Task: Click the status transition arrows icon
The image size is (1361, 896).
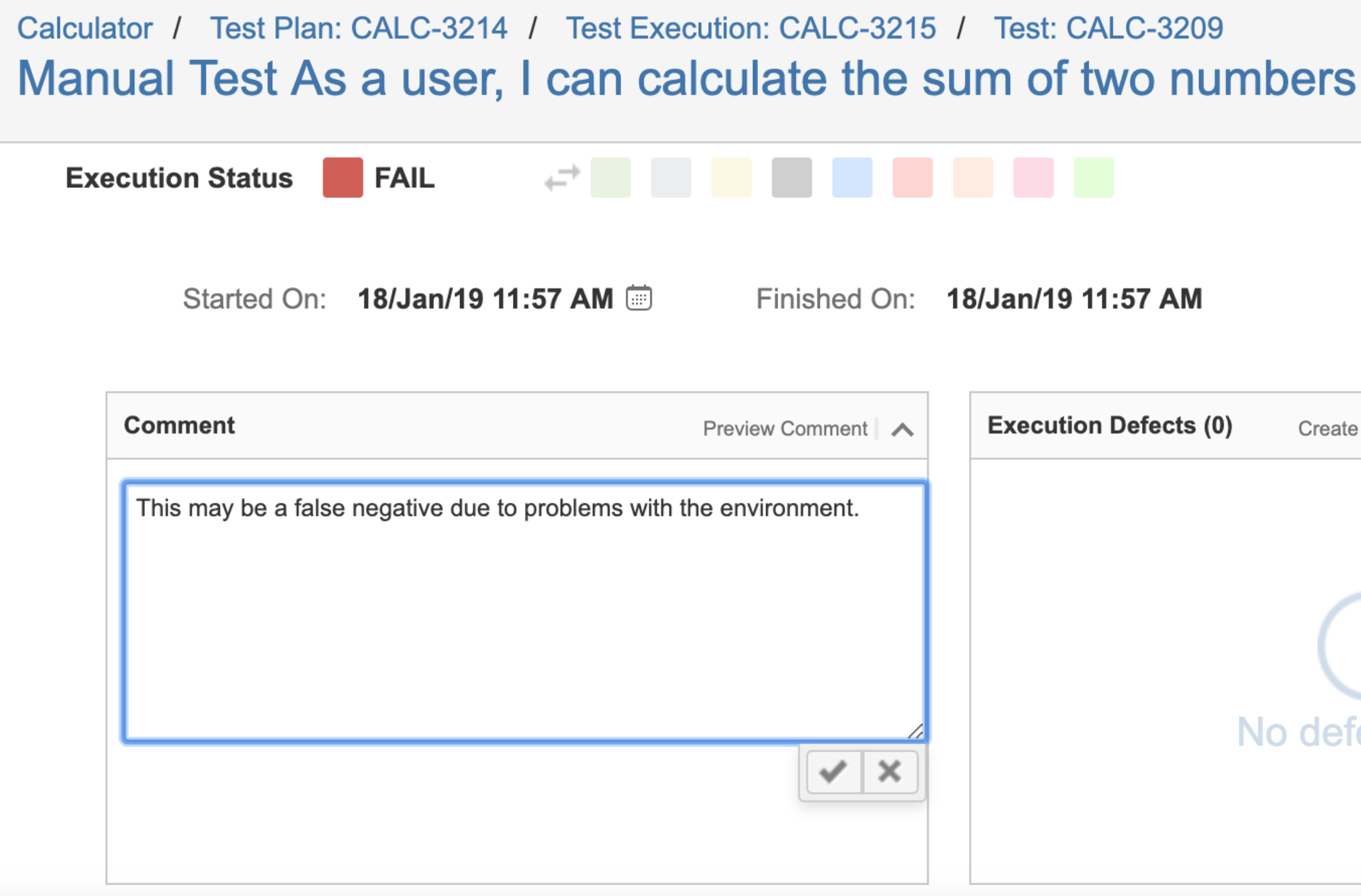Action: 562,178
